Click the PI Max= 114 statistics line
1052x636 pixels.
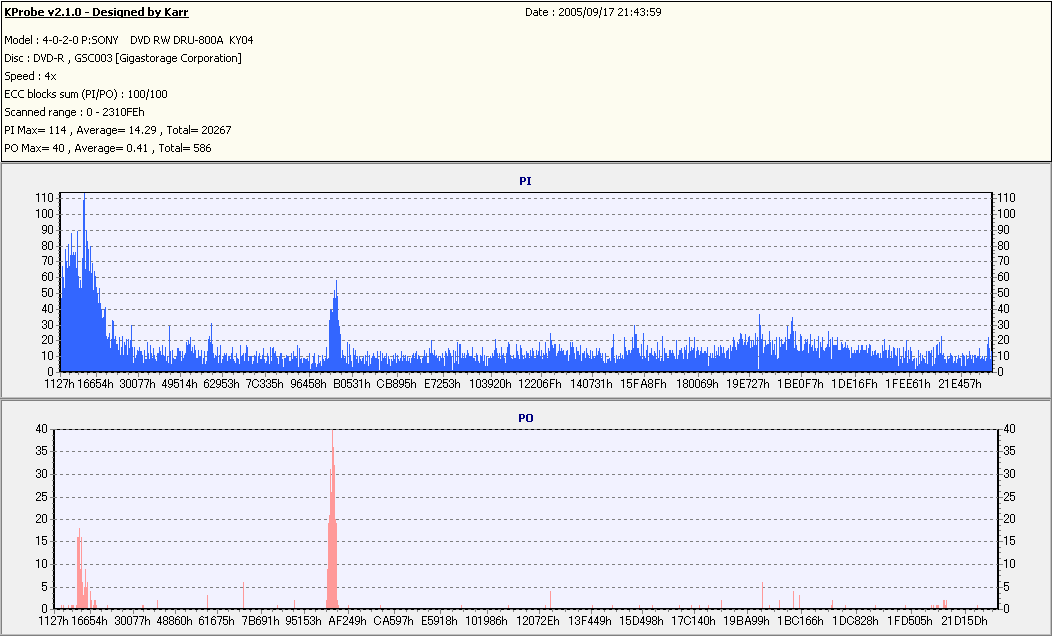[117, 130]
